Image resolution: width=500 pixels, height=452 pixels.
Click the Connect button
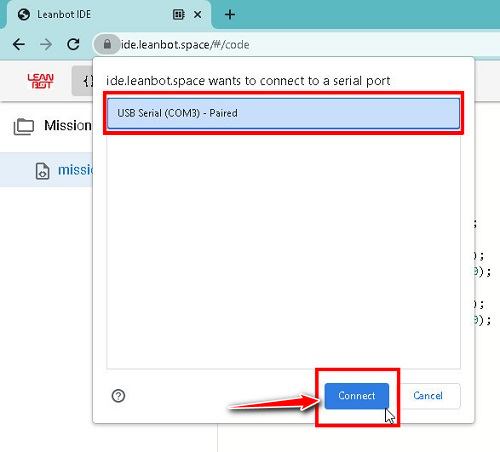click(x=357, y=396)
